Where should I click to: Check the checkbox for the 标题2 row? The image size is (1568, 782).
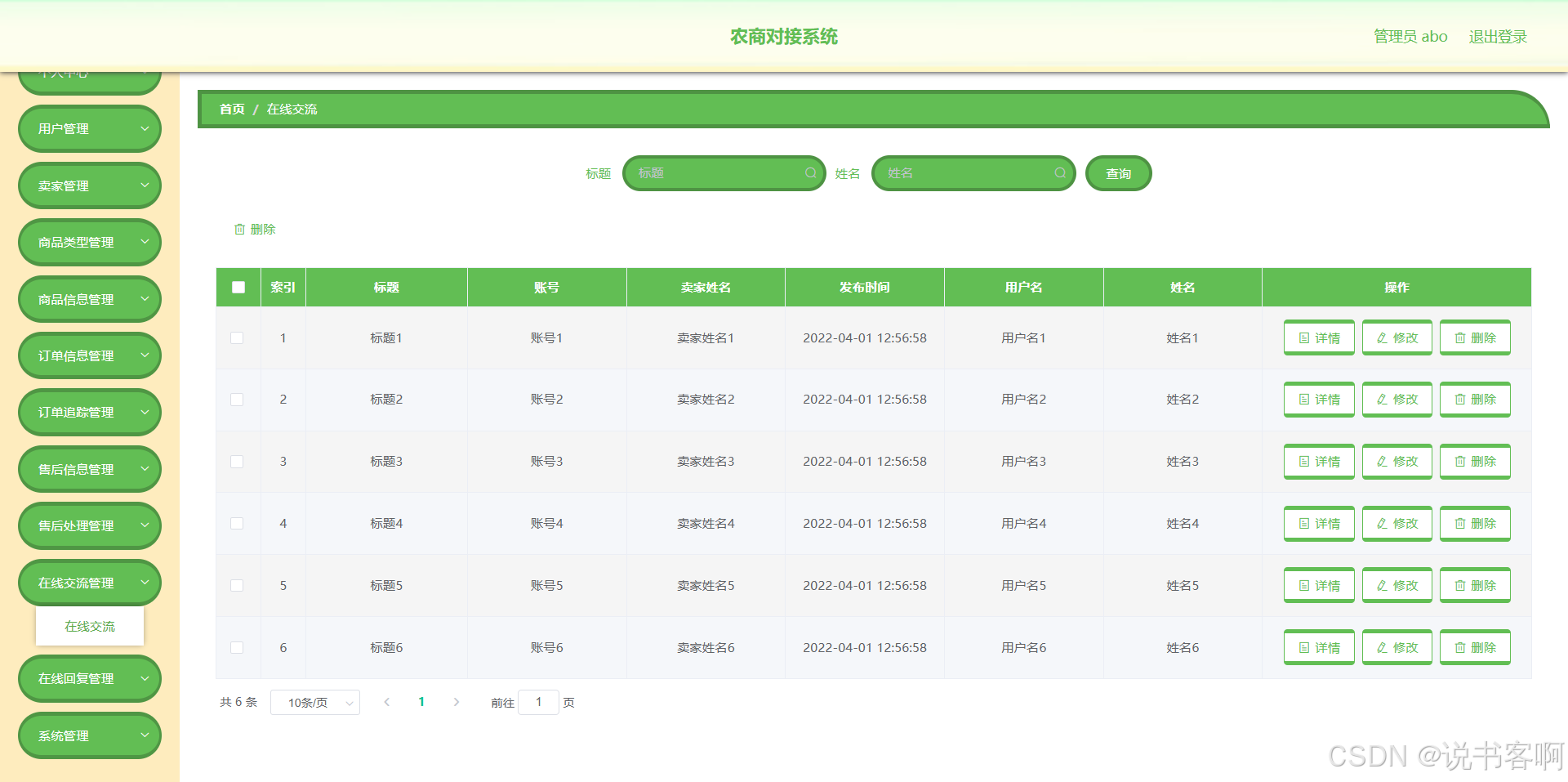[x=237, y=400]
